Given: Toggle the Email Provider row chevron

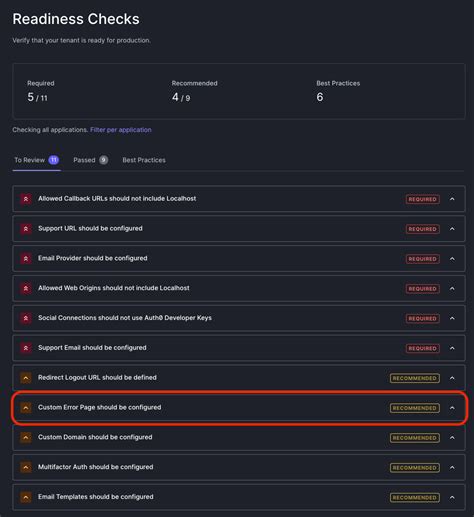Looking at the screenshot, I should [x=452, y=259].
